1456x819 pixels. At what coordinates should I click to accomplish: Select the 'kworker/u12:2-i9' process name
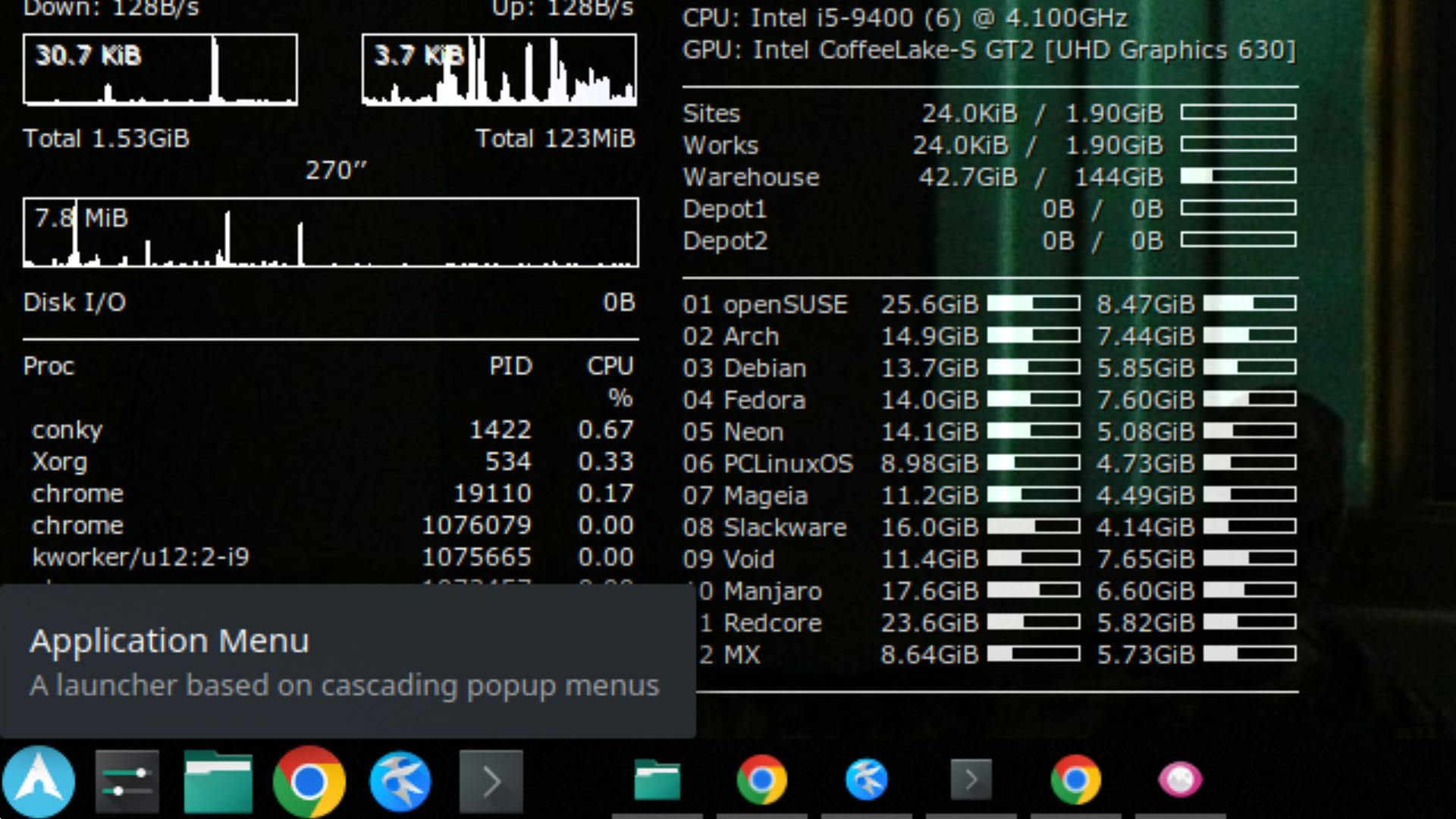140,557
